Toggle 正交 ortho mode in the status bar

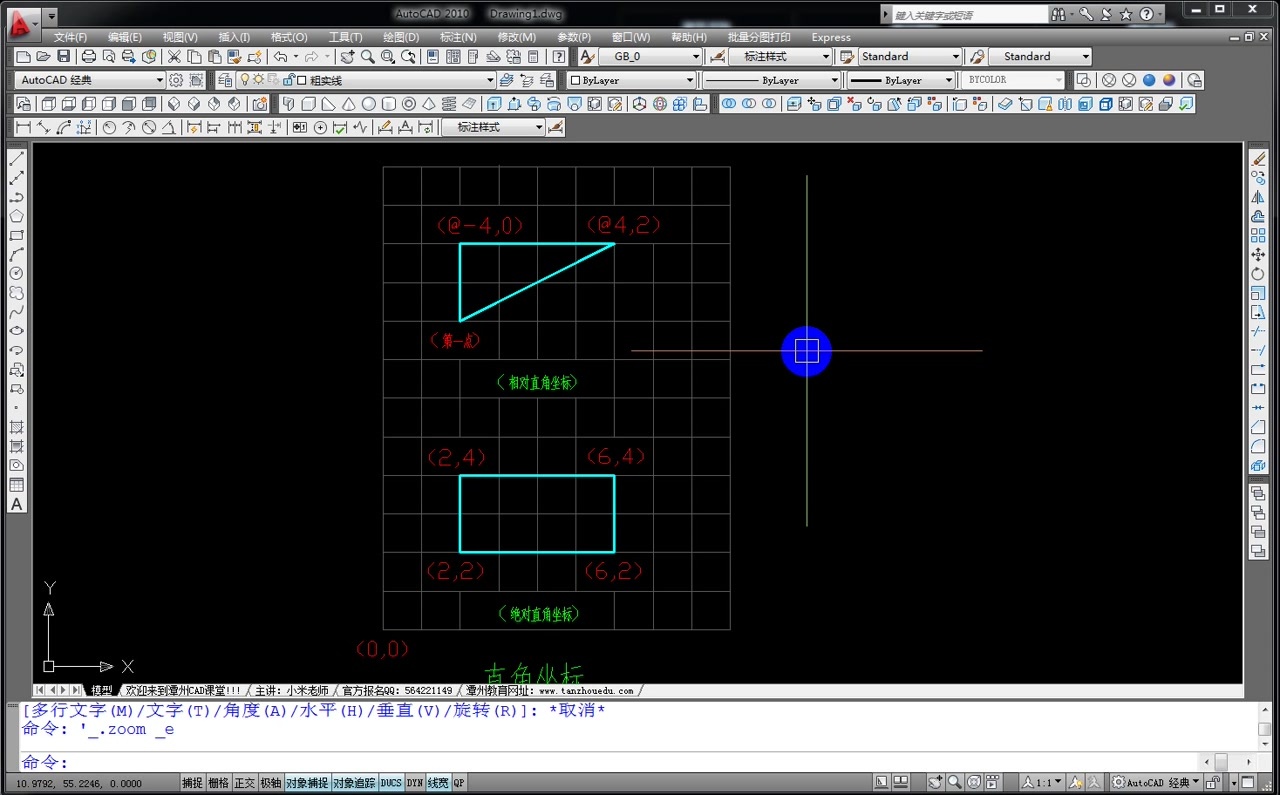(244, 783)
